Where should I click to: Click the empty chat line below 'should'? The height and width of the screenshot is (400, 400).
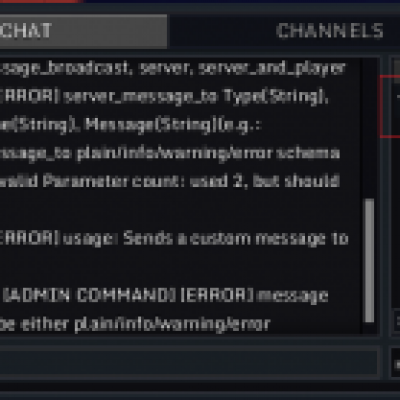180,210
